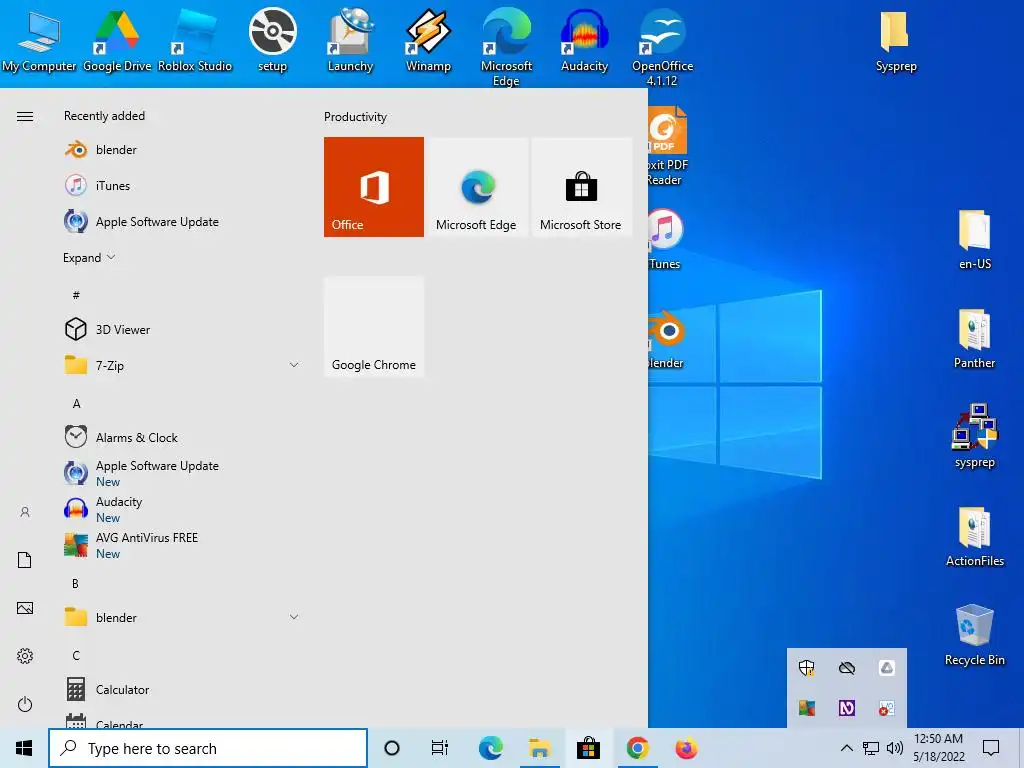Select the Roblox Studio desktop shortcut
This screenshot has width=1024, height=768.
tap(195, 40)
